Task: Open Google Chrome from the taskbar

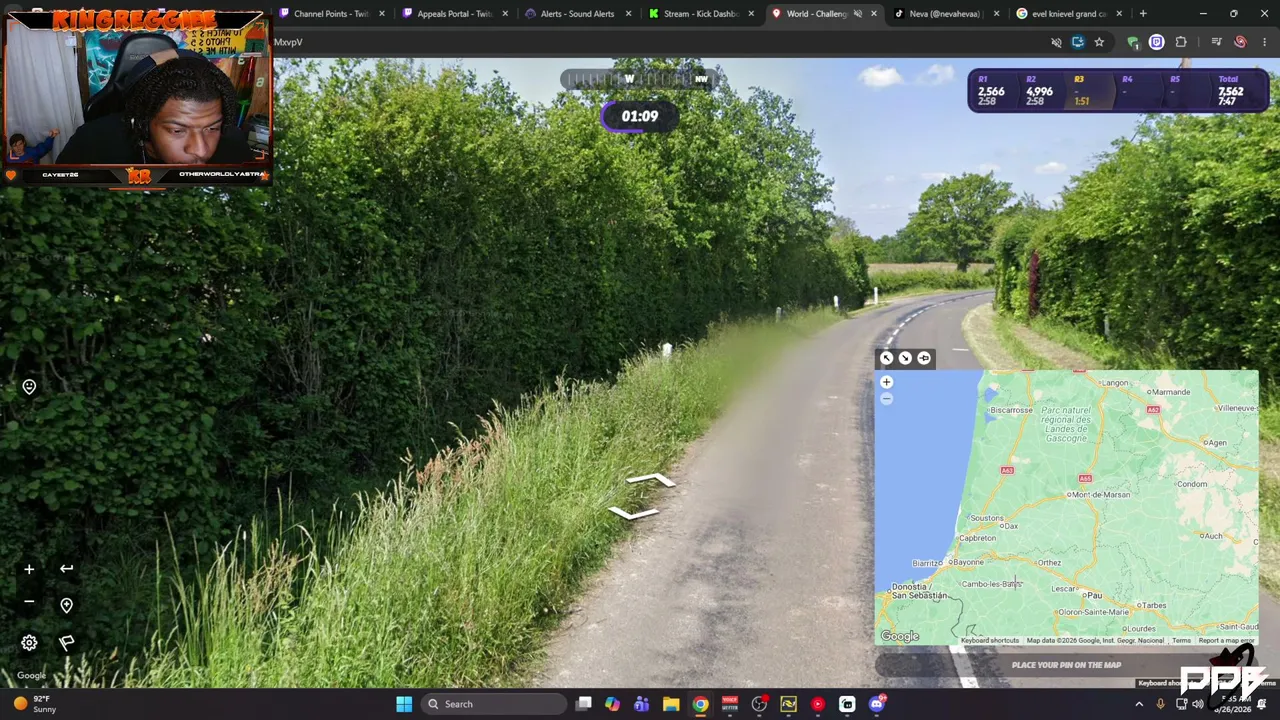Action: [x=700, y=704]
